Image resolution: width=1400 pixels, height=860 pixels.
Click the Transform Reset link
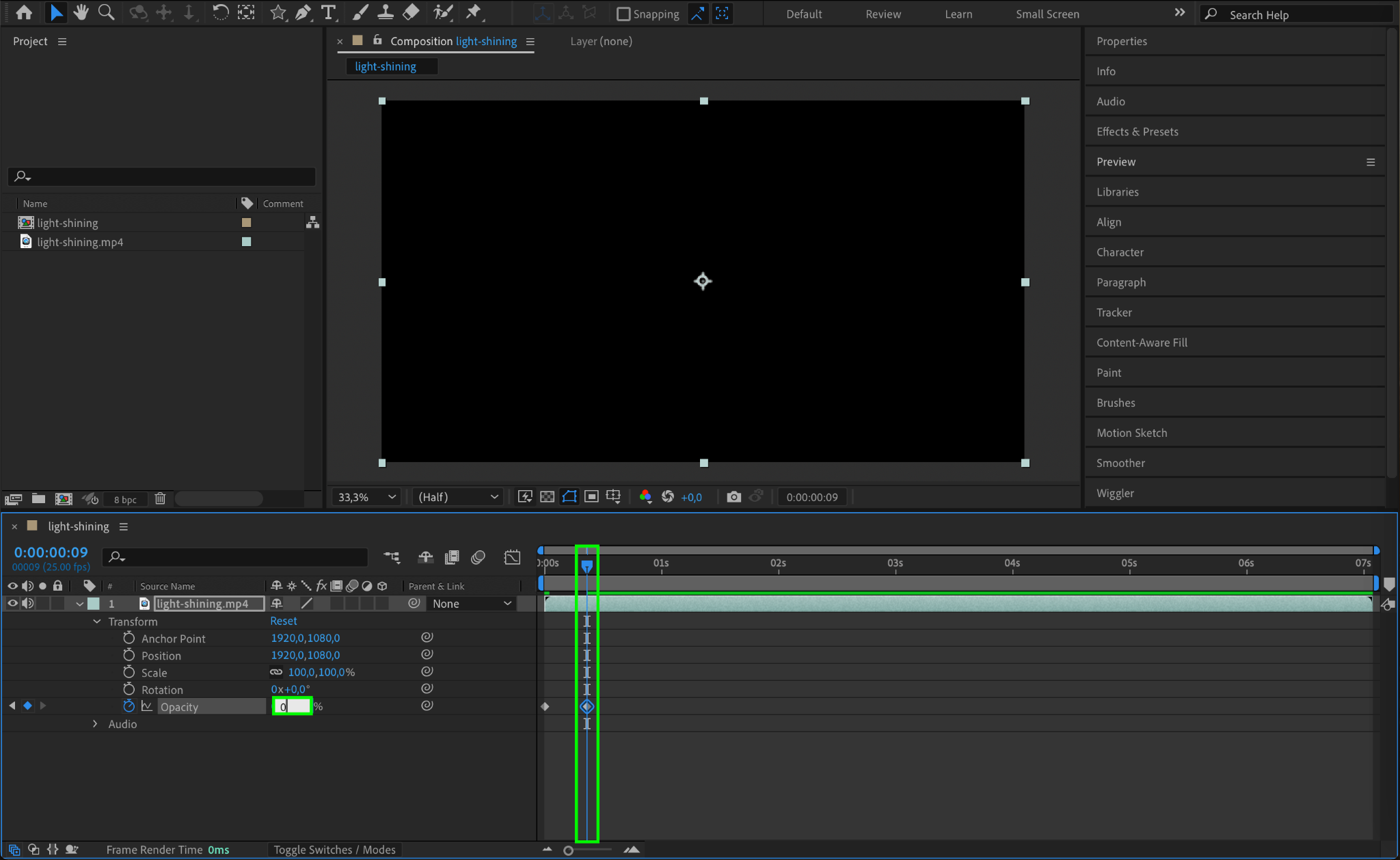(283, 621)
